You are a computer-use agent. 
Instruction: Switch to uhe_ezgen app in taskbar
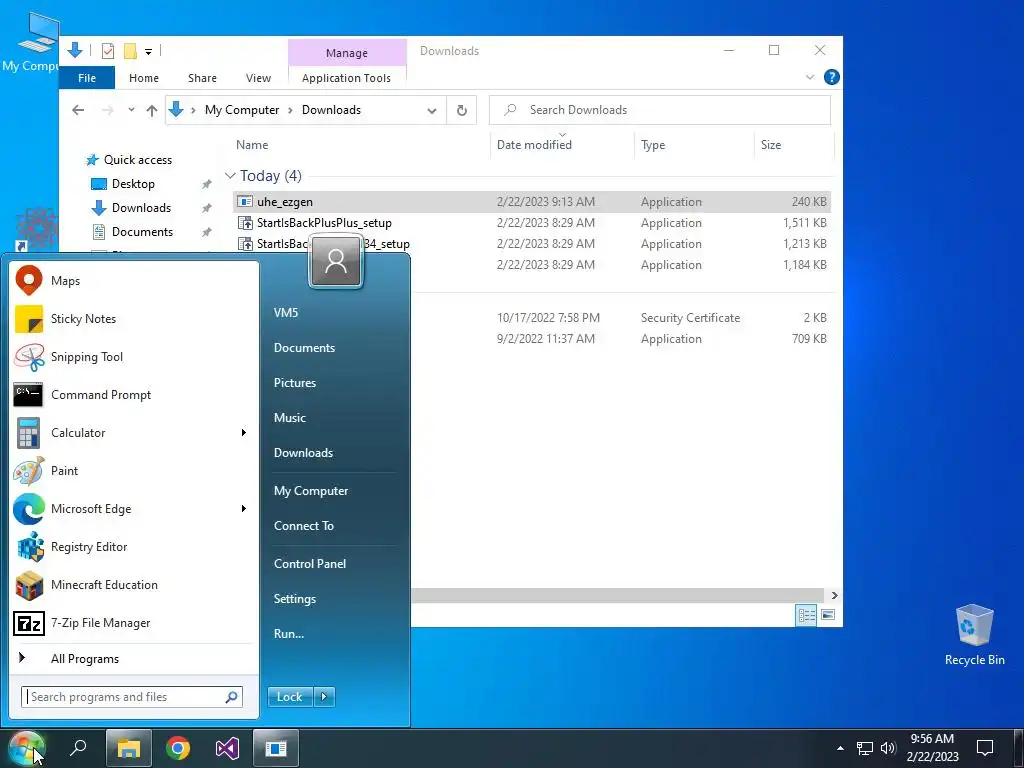click(276, 748)
